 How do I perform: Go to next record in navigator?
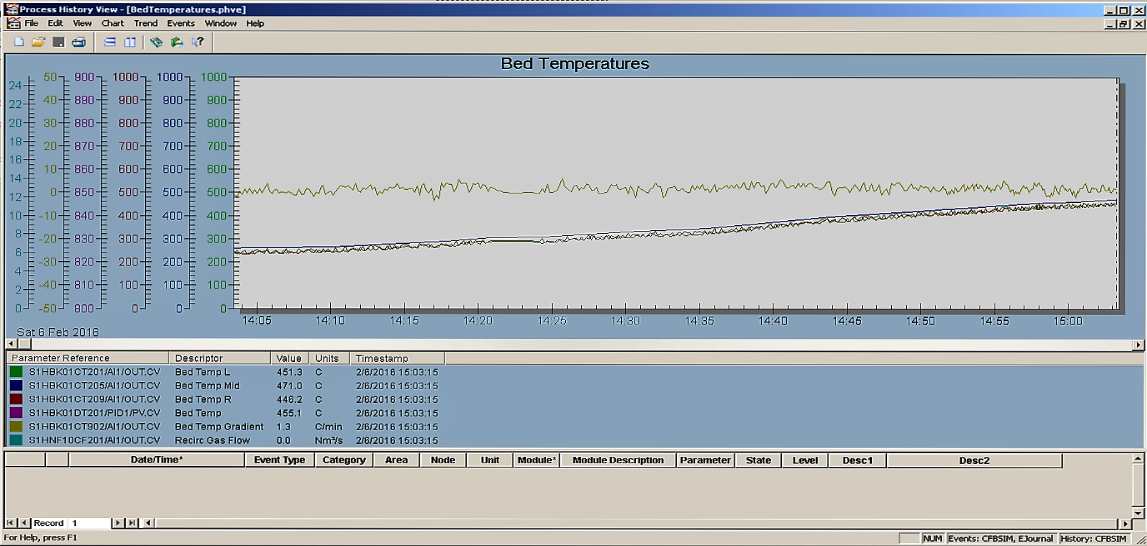(119, 523)
